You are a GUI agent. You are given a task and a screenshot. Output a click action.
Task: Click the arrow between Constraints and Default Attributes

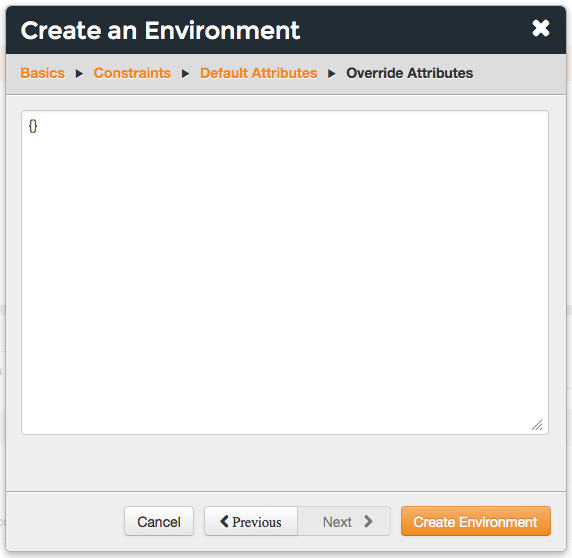coord(185,74)
